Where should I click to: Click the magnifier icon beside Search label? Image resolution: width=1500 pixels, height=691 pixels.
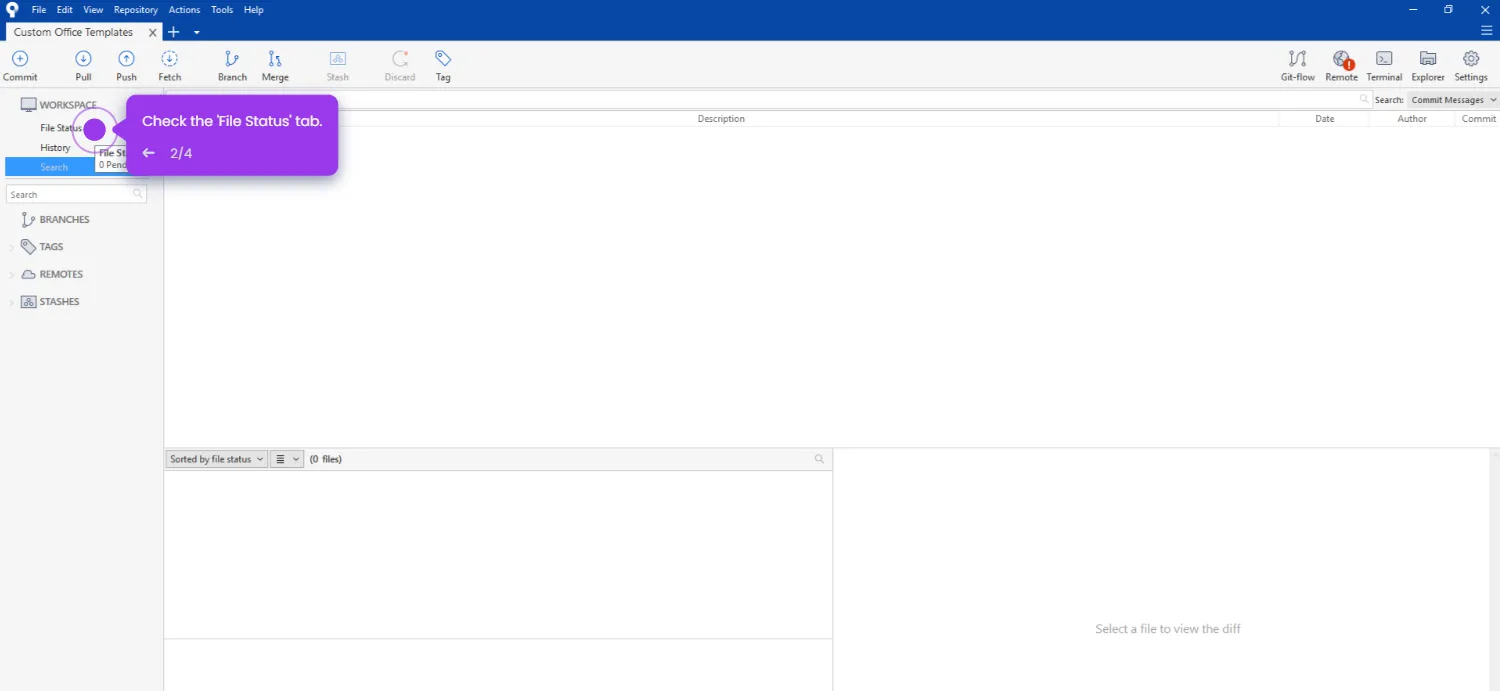tap(1365, 100)
